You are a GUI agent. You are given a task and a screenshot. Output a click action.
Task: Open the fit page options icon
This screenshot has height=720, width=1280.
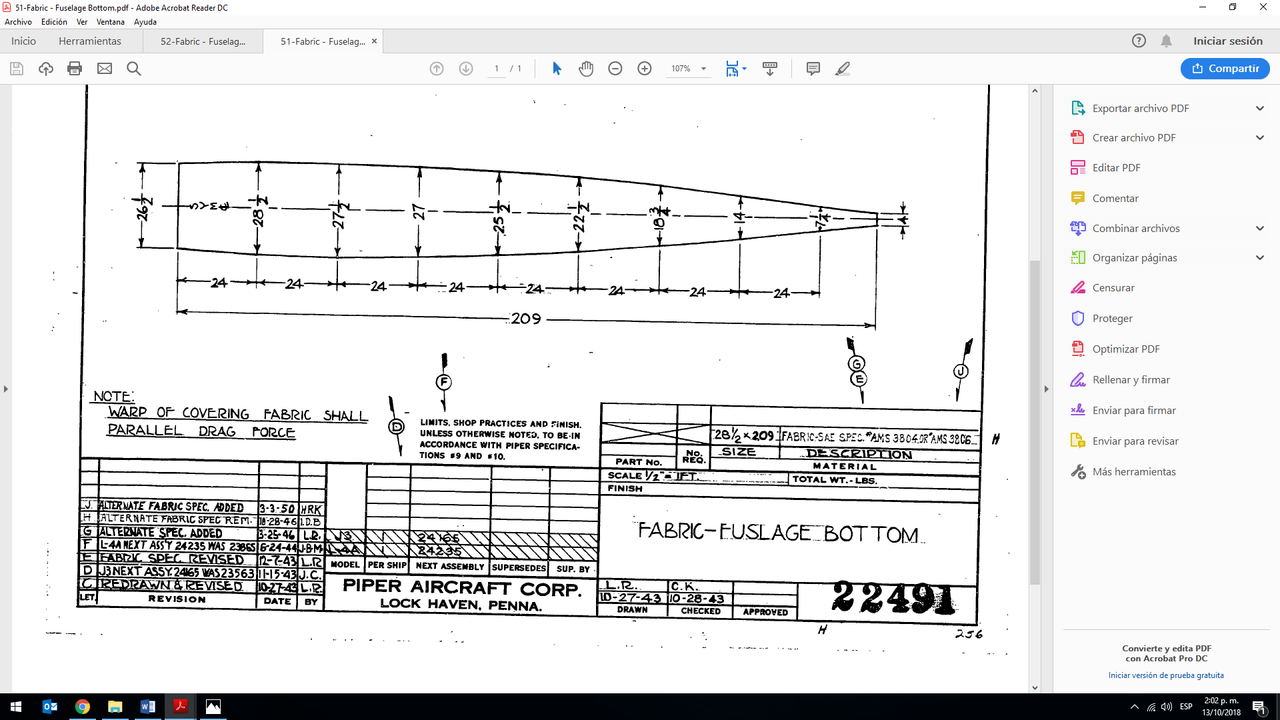click(732, 68)
